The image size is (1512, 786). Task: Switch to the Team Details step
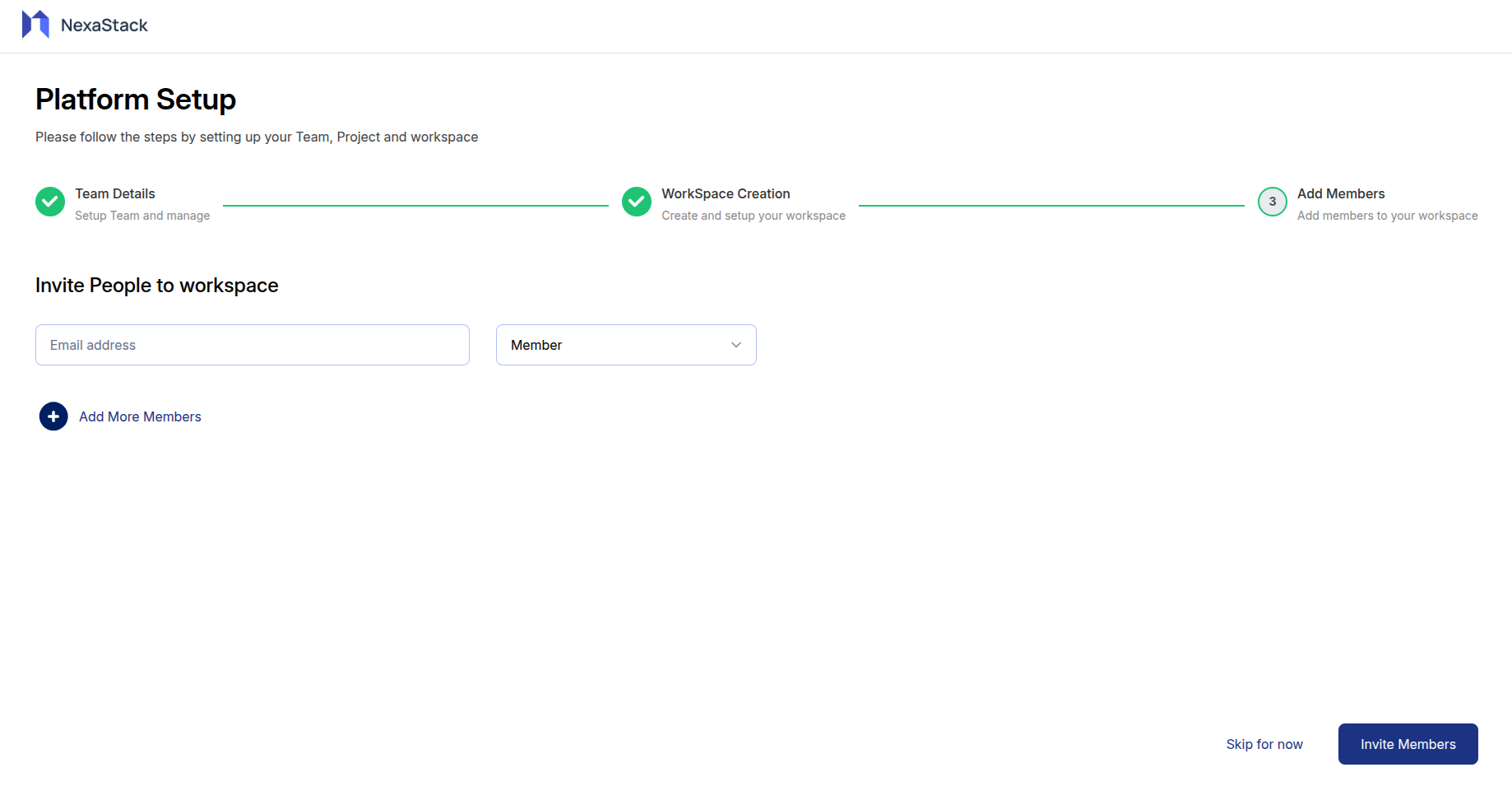coord(114,193)
